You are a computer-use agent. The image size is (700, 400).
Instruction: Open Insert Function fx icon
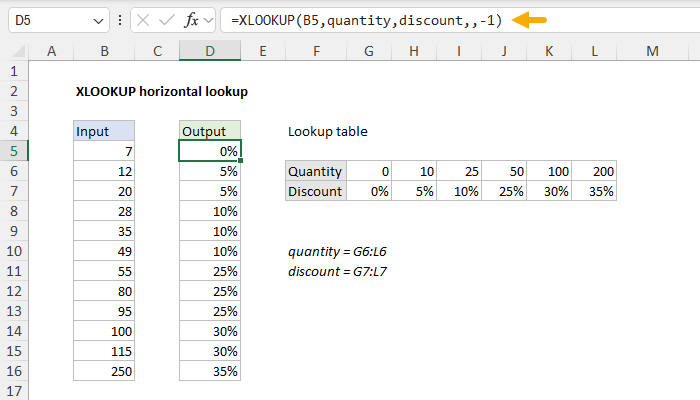point(191,20)
